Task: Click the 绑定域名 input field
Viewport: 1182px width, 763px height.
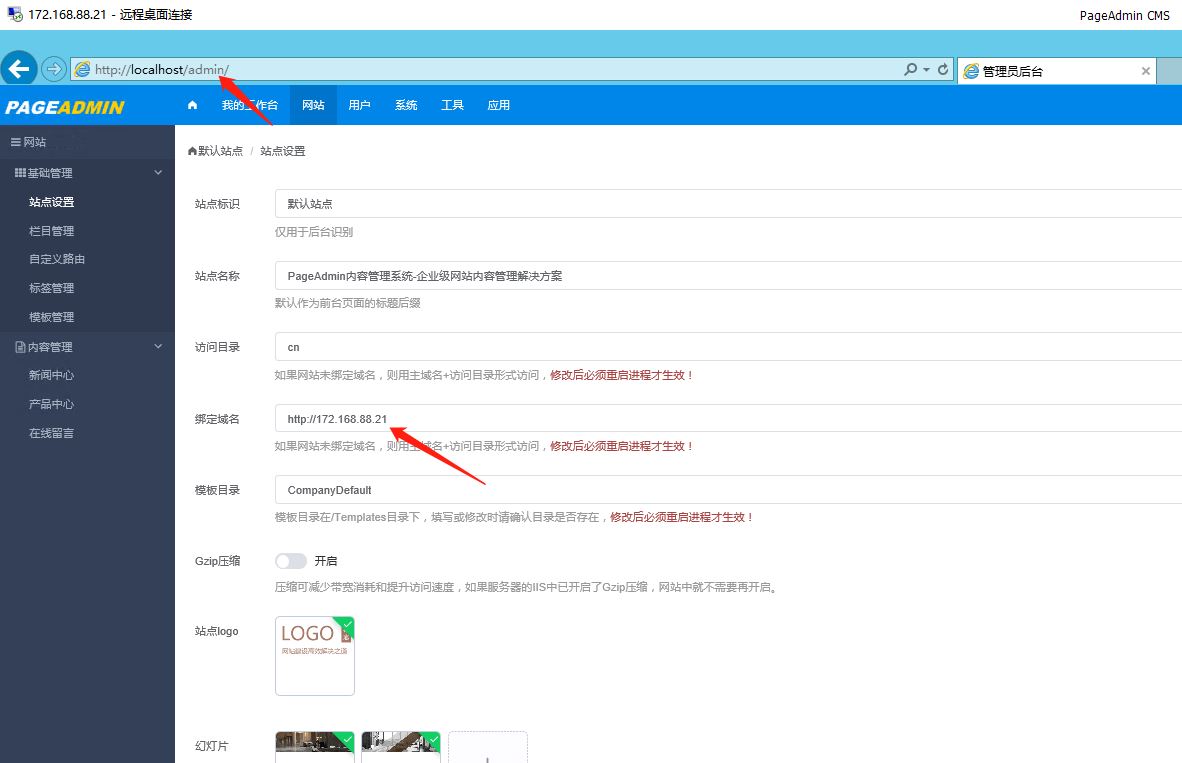Action: coord(728,418)
